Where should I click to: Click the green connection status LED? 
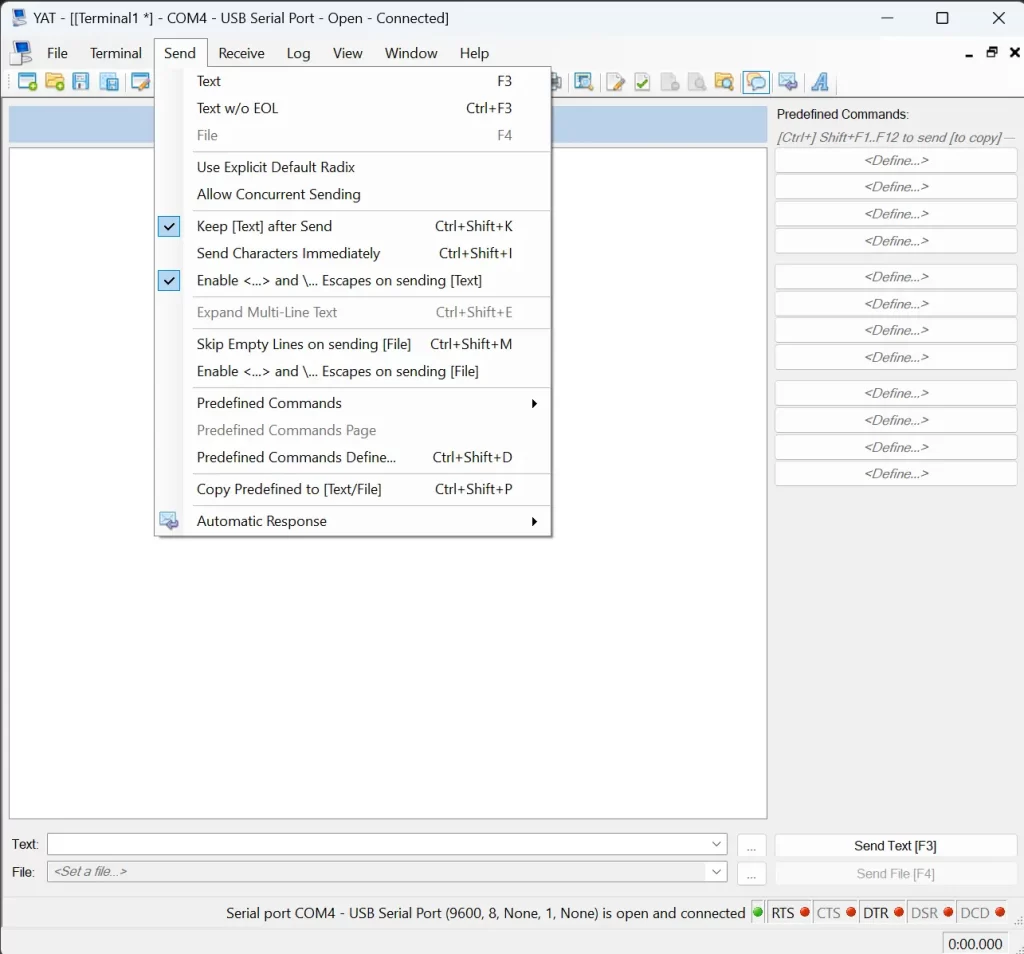point(758,912)
